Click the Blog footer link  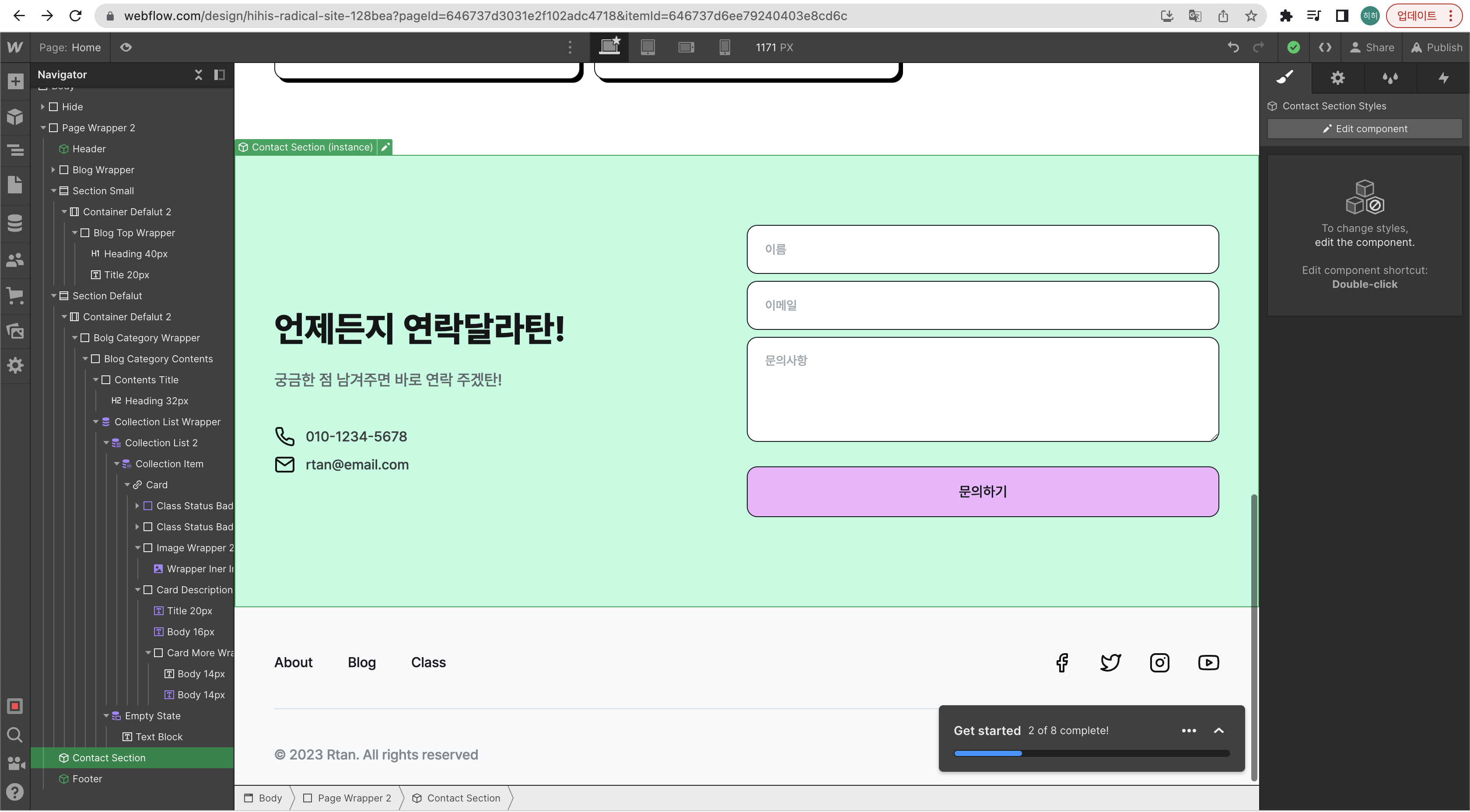pos(362,662)
